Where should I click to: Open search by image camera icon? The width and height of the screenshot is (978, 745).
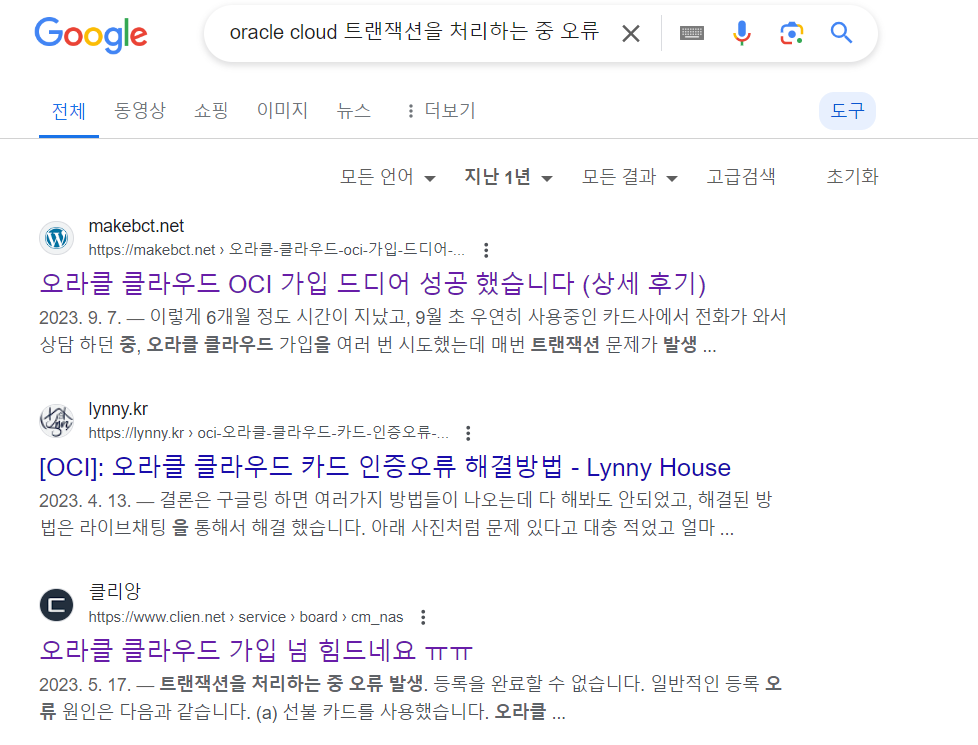(x=792, y=33)
